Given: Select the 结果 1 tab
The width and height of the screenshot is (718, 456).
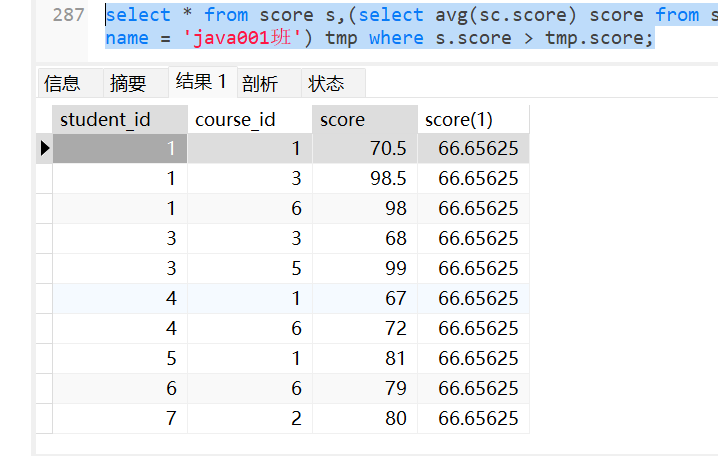Looking at the screenshot, I should (203, 81).
